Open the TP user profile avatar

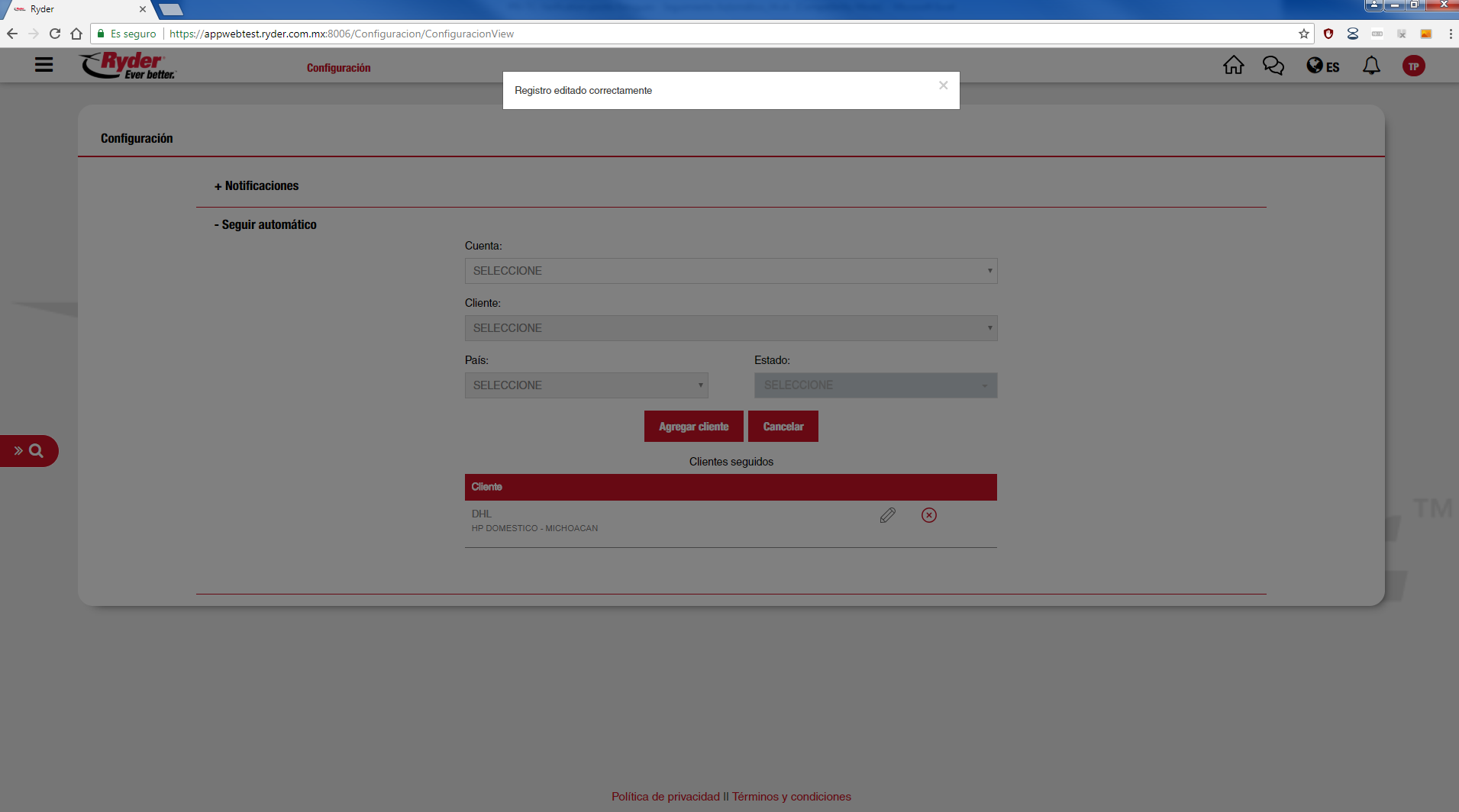[x=1413, y=66]
